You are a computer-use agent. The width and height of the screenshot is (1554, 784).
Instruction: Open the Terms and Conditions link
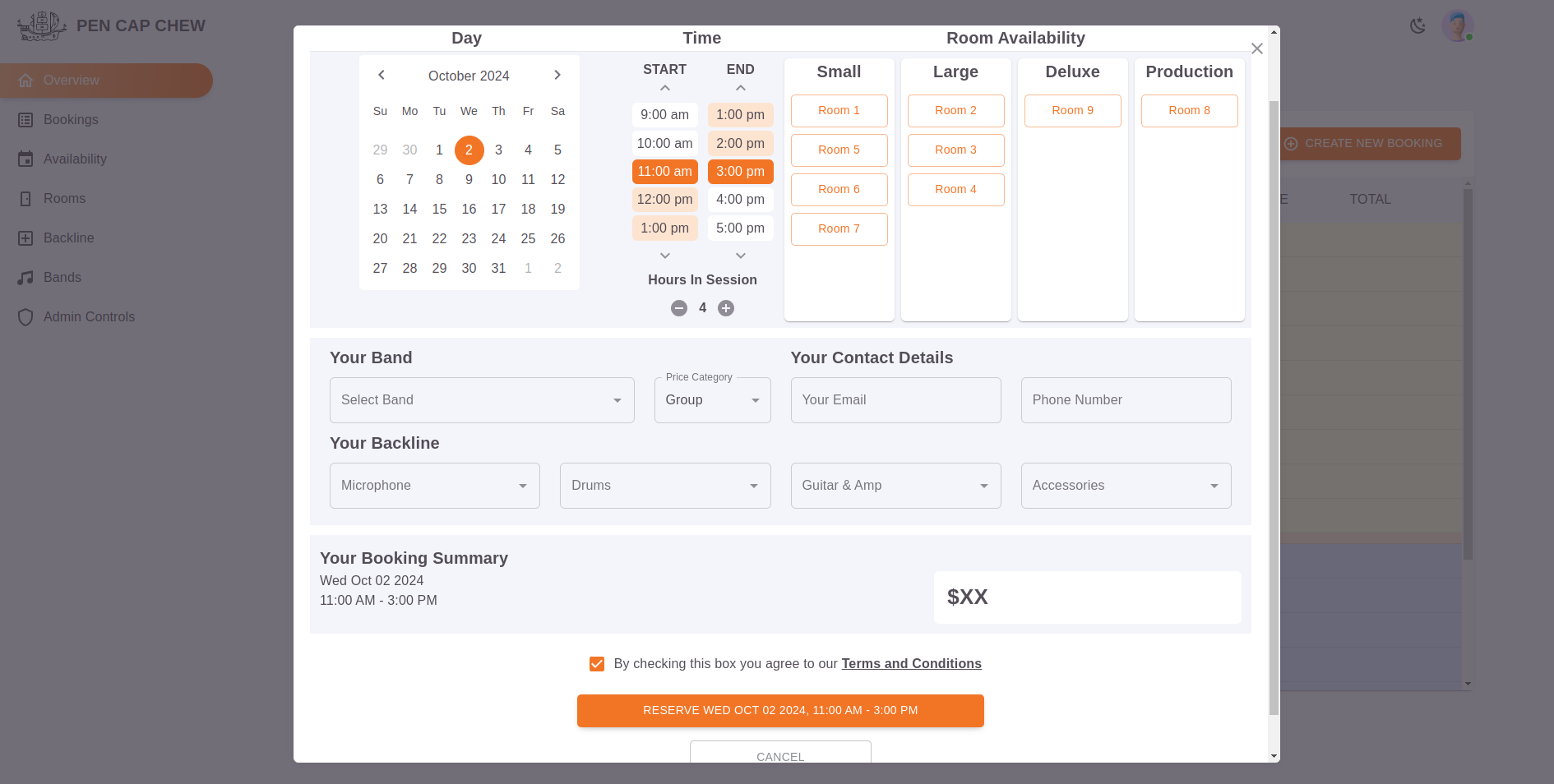pyautogui.click(x=911, y=664)
